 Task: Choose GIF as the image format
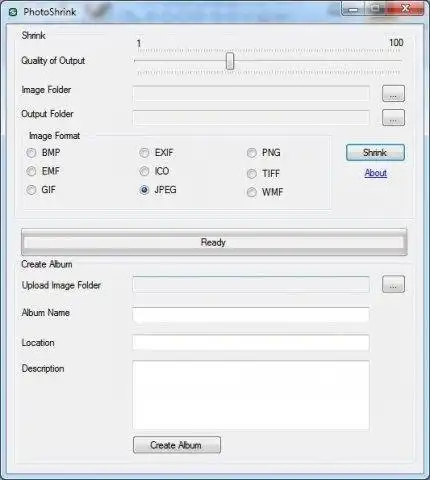tap(31, 190)
